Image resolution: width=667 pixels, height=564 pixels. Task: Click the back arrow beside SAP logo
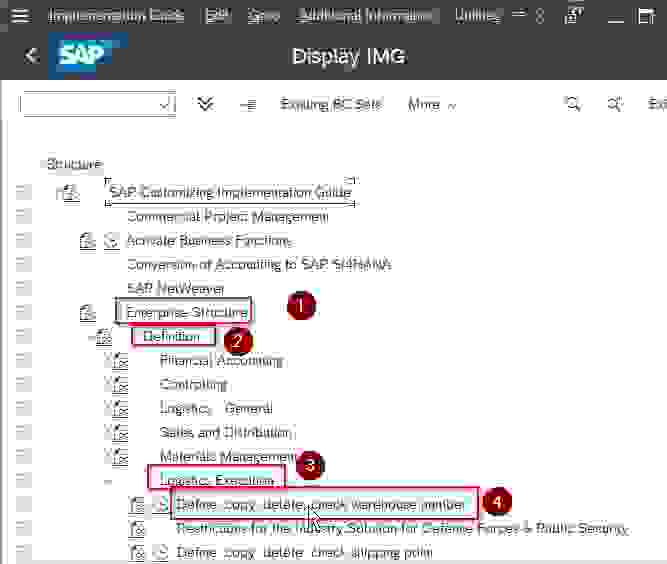click(x=32, y=56)
